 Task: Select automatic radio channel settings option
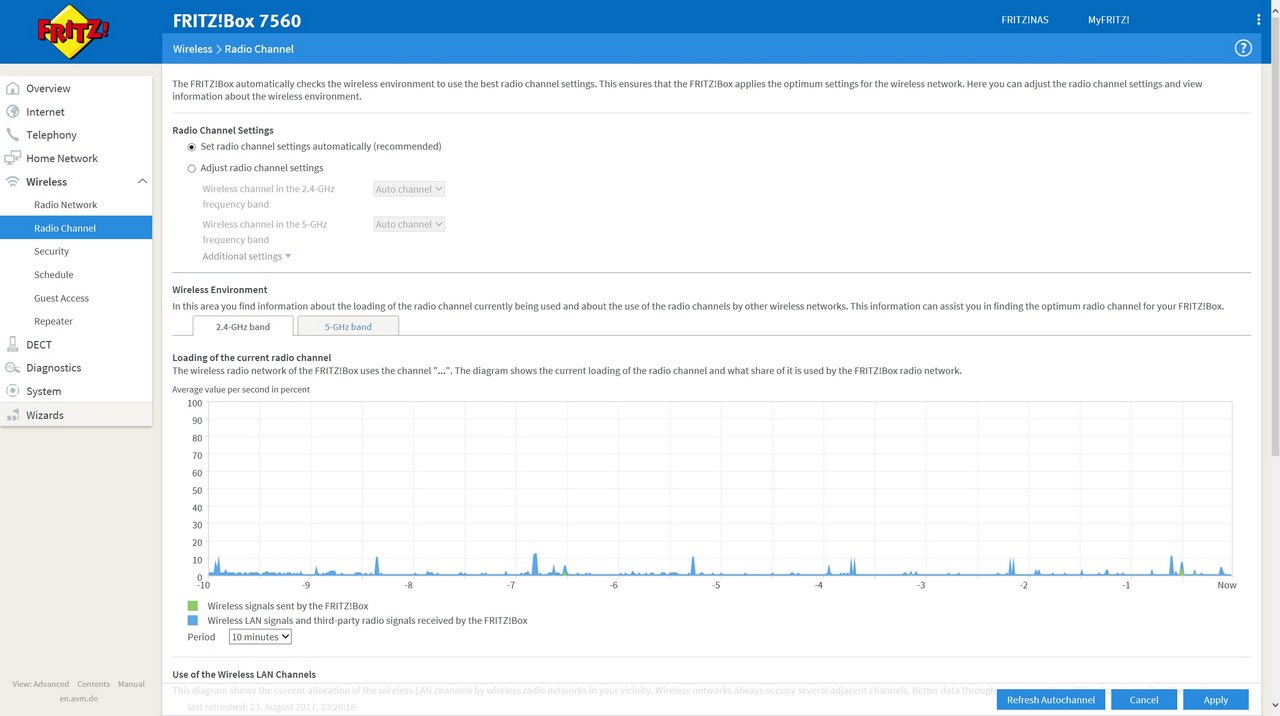[x=192, y=147]
